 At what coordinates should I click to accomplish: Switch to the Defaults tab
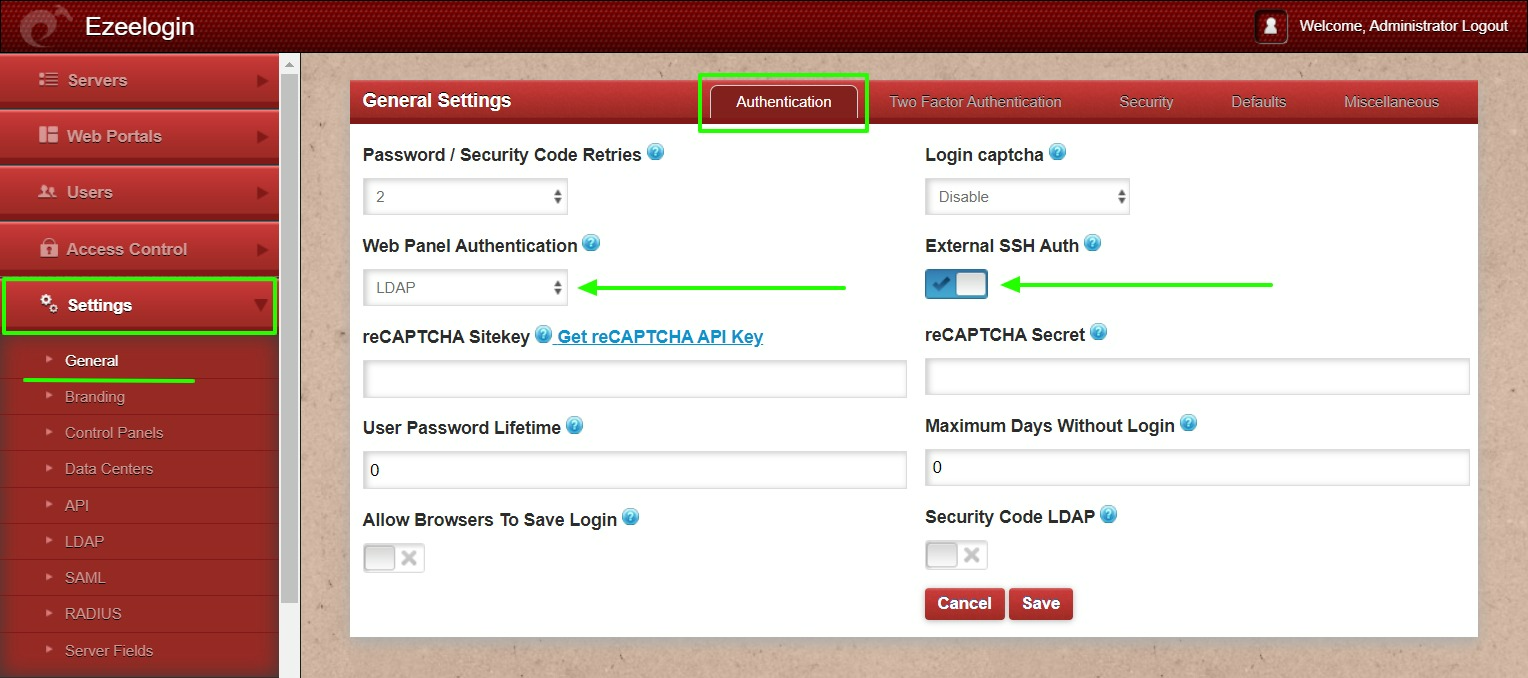point(1258,102)
